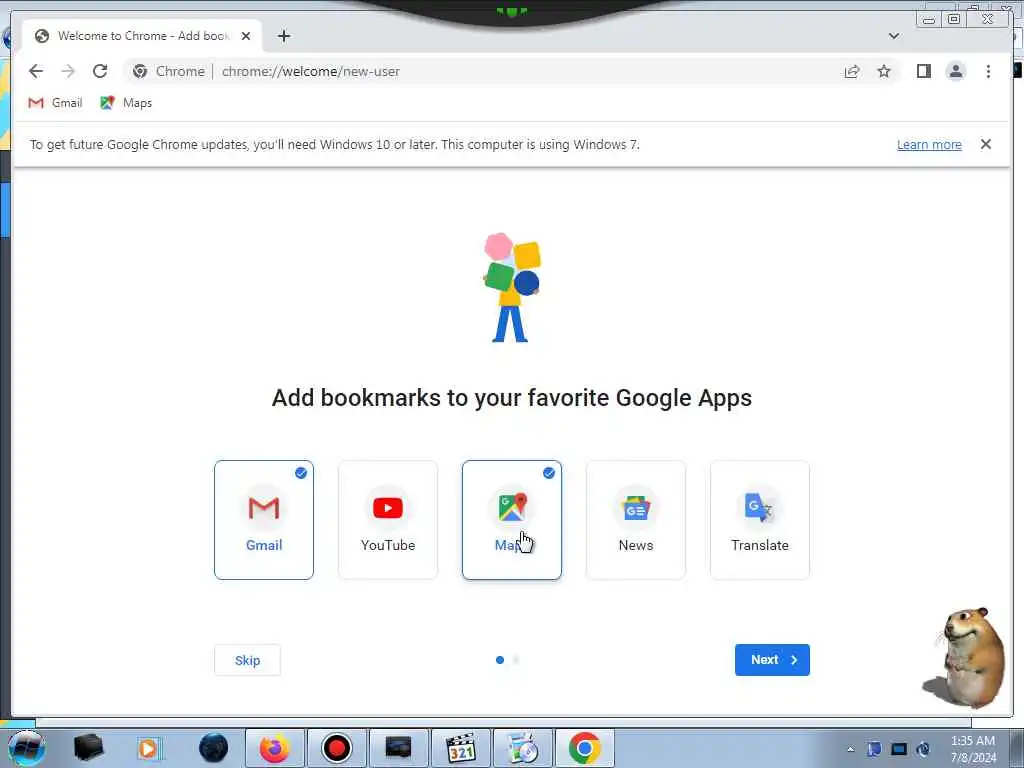Open the red record button app in taskbar
The width and height of the screenshot is (1024, 768).
[x=337, y=748]
